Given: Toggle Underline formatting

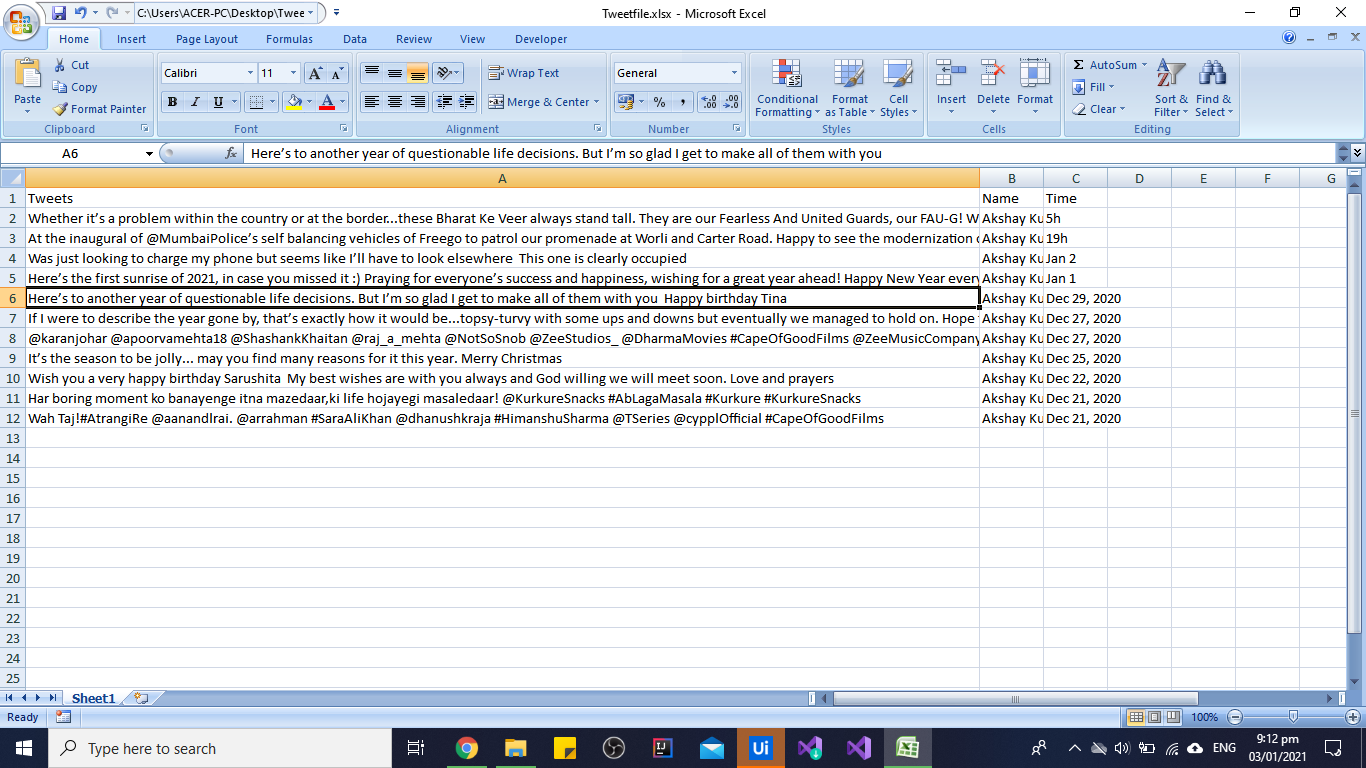Looking at the screenshot, I should (x=217, y=102).
